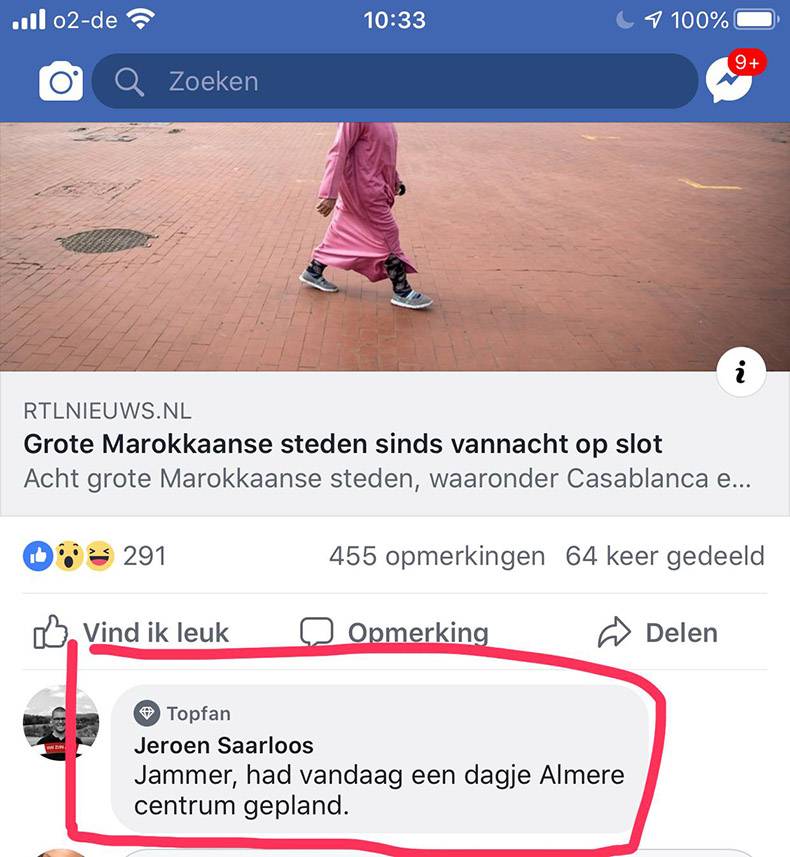Viewport: 790px width, 857px height.
Task: Tap the info icon on the article image
Action: pos(741,372)
